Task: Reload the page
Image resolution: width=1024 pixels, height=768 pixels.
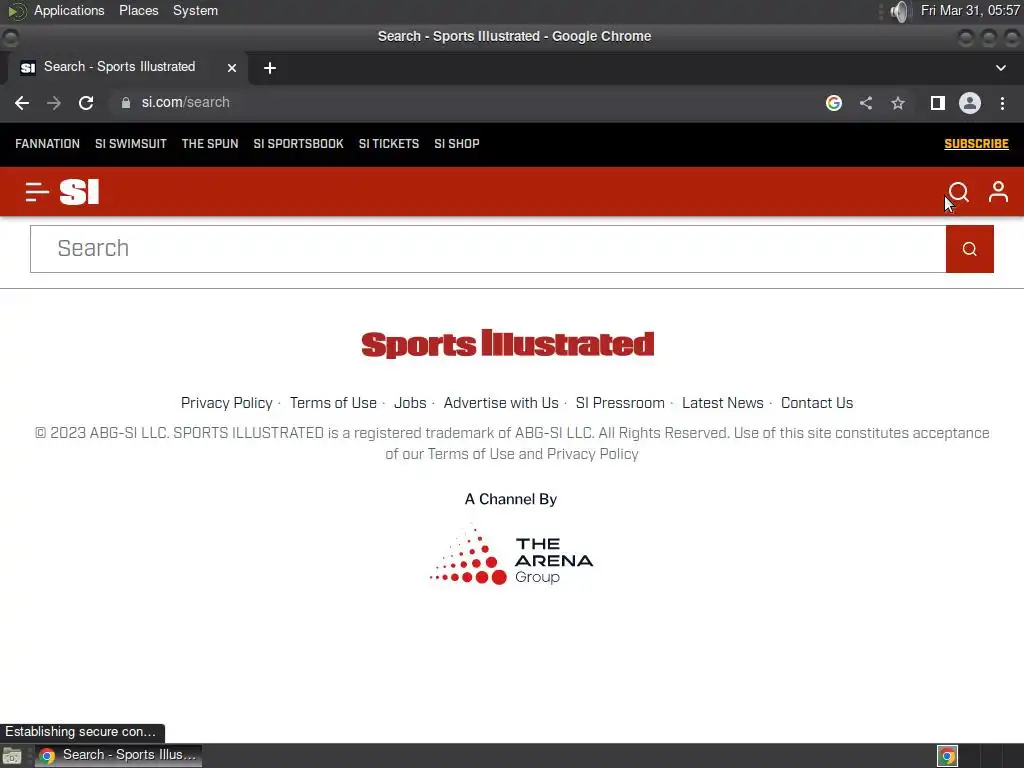Action: click(86, 103)
